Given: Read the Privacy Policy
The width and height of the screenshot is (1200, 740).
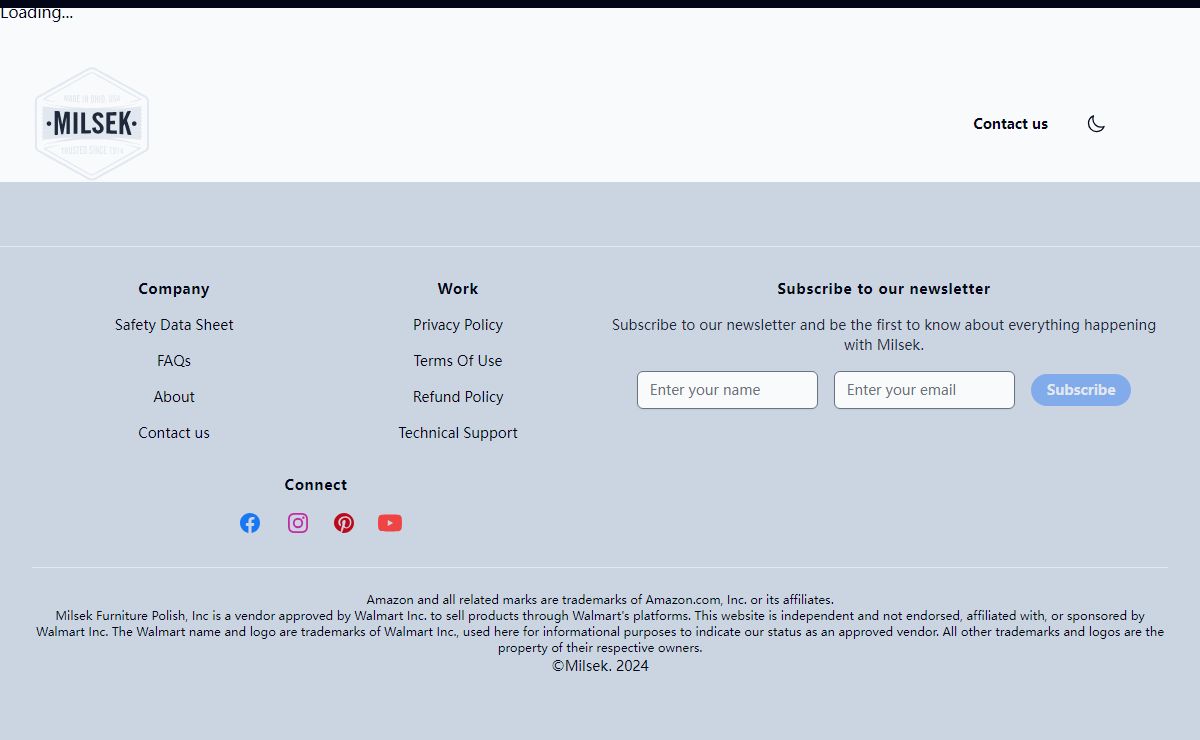Looking at the screenshot, I should click(x=458, y=325).
